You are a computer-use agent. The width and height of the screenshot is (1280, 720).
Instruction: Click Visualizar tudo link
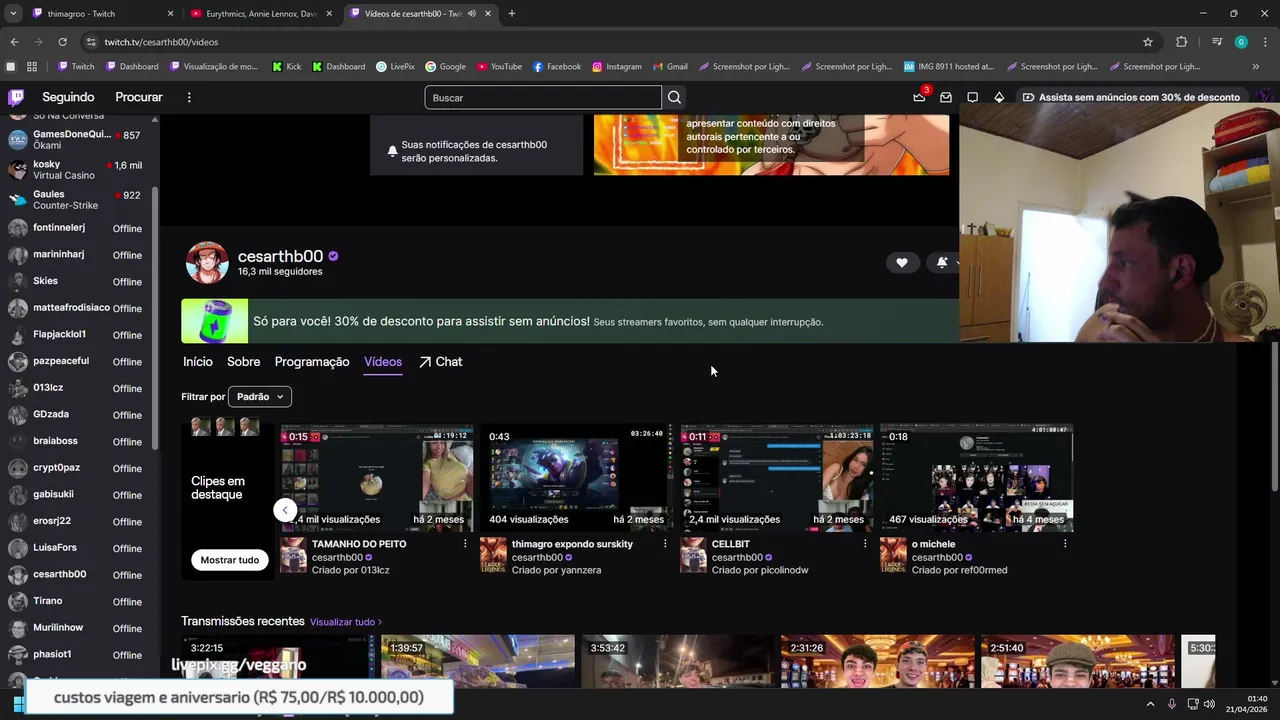[x=346, y=622]
